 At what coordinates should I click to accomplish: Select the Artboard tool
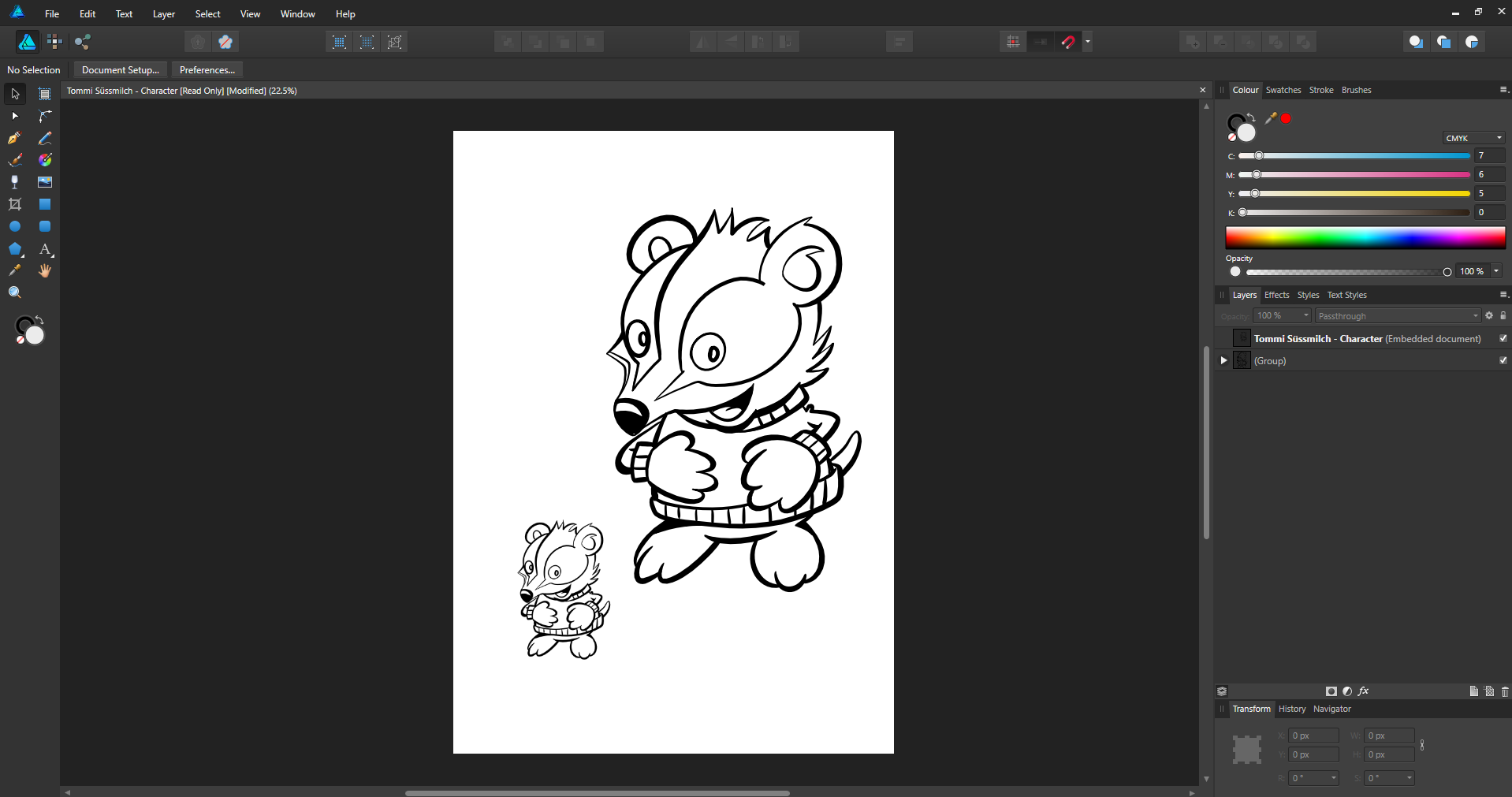pyautogui.click(x=45, y=94)
